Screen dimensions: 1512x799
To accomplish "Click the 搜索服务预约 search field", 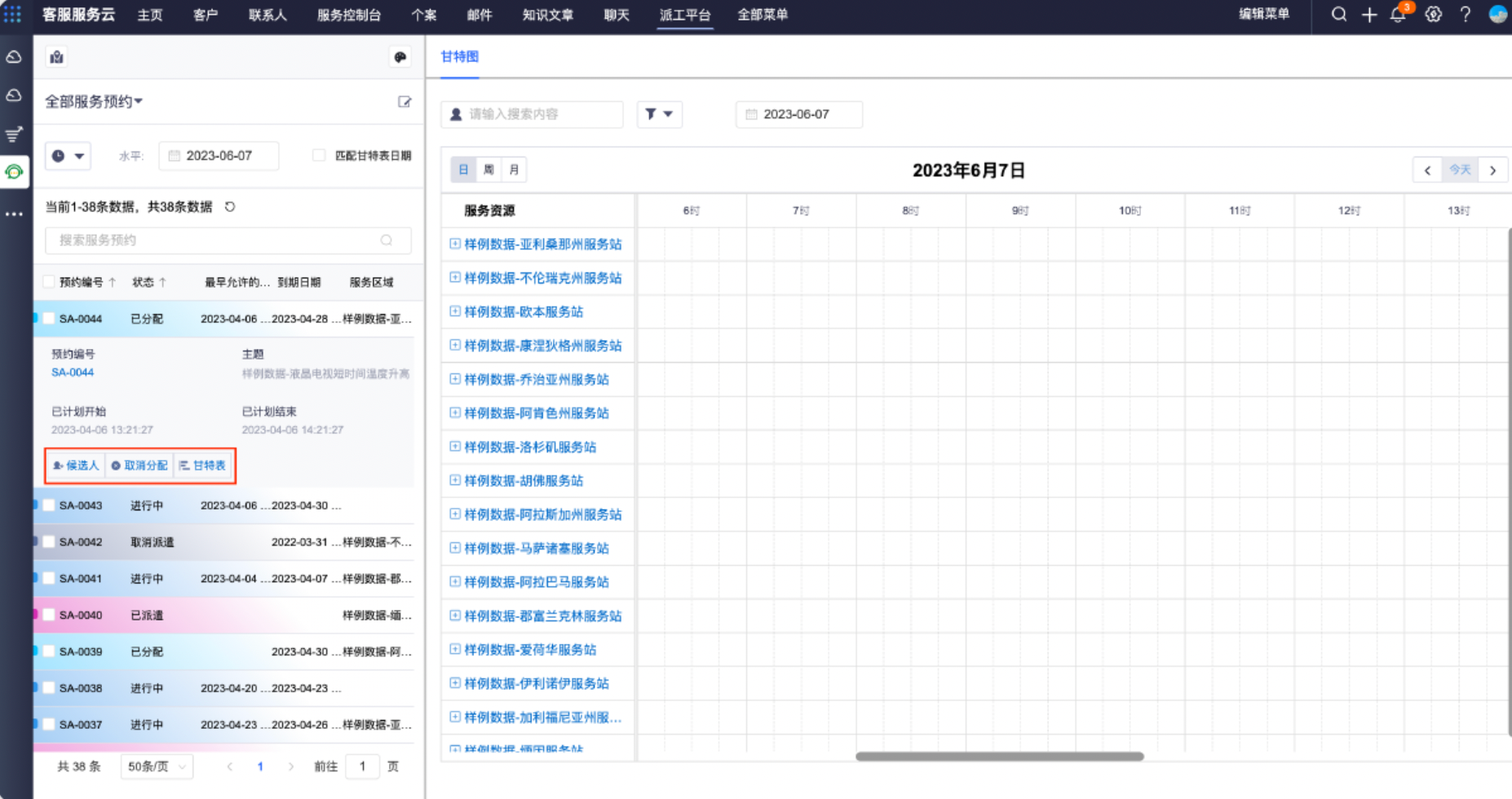I will pyautogui.click(x=216, y=240).
